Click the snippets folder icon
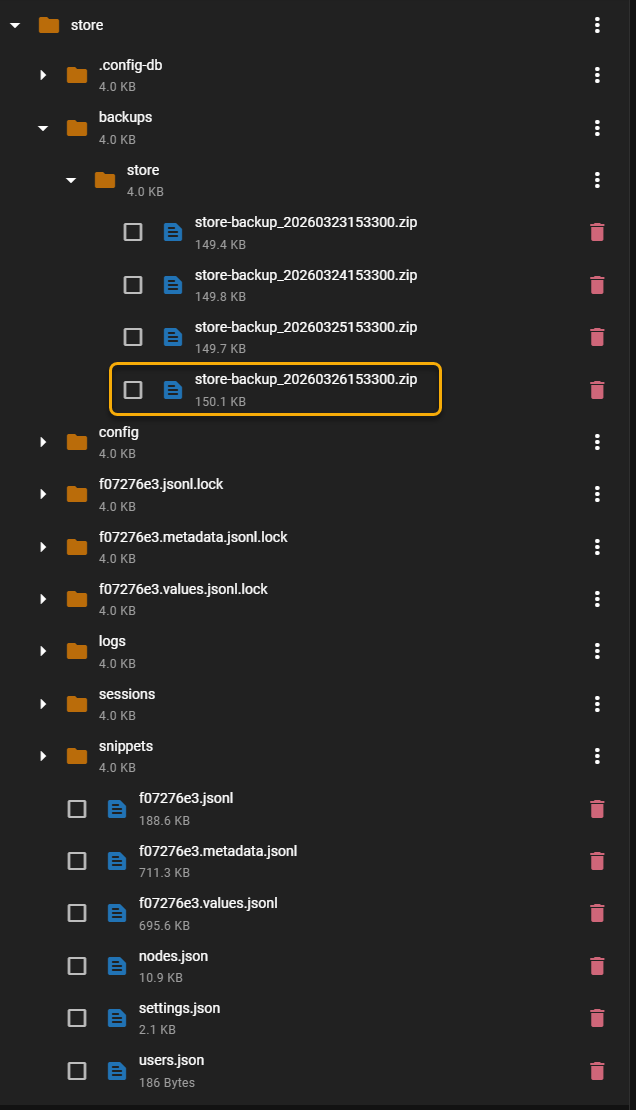Screen dimensions: 636x1110 click(77, 756)
